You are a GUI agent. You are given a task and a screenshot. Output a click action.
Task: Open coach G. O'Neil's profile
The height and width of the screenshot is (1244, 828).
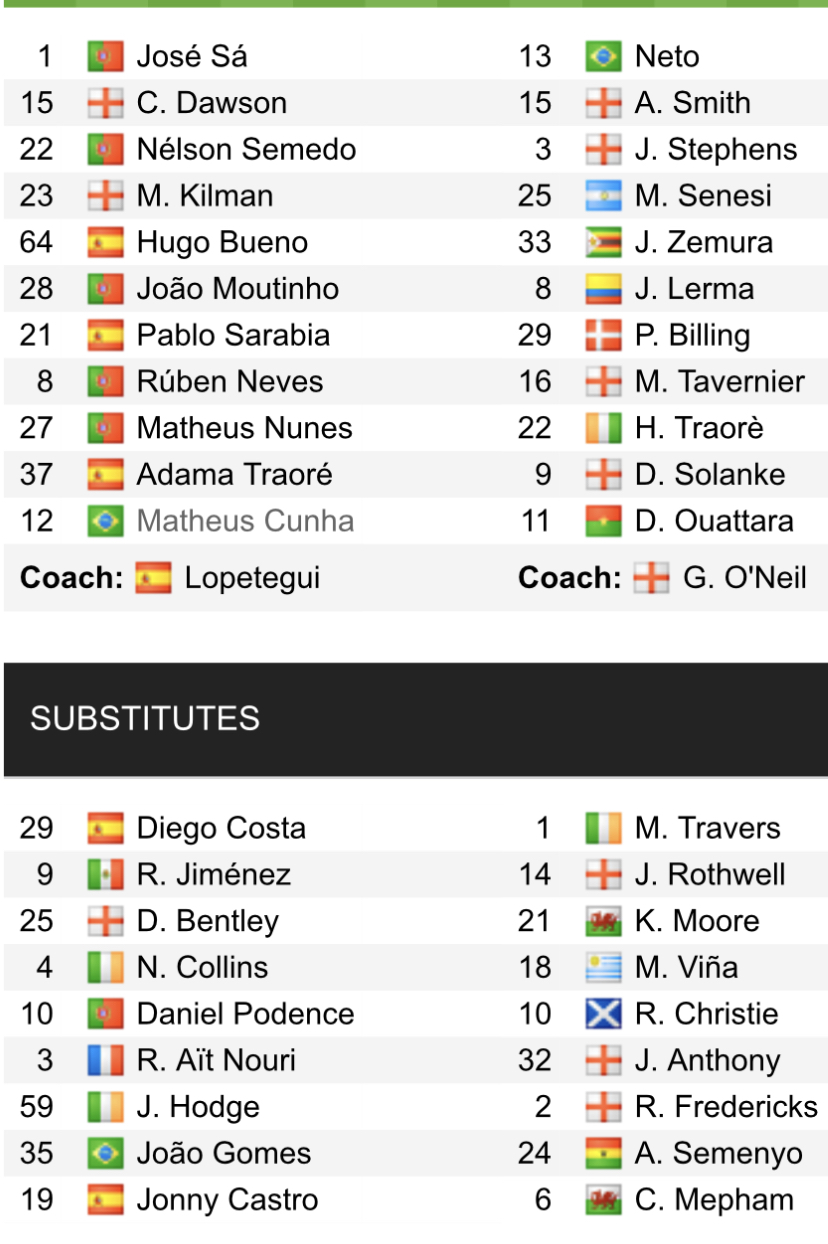coord(743,578)
